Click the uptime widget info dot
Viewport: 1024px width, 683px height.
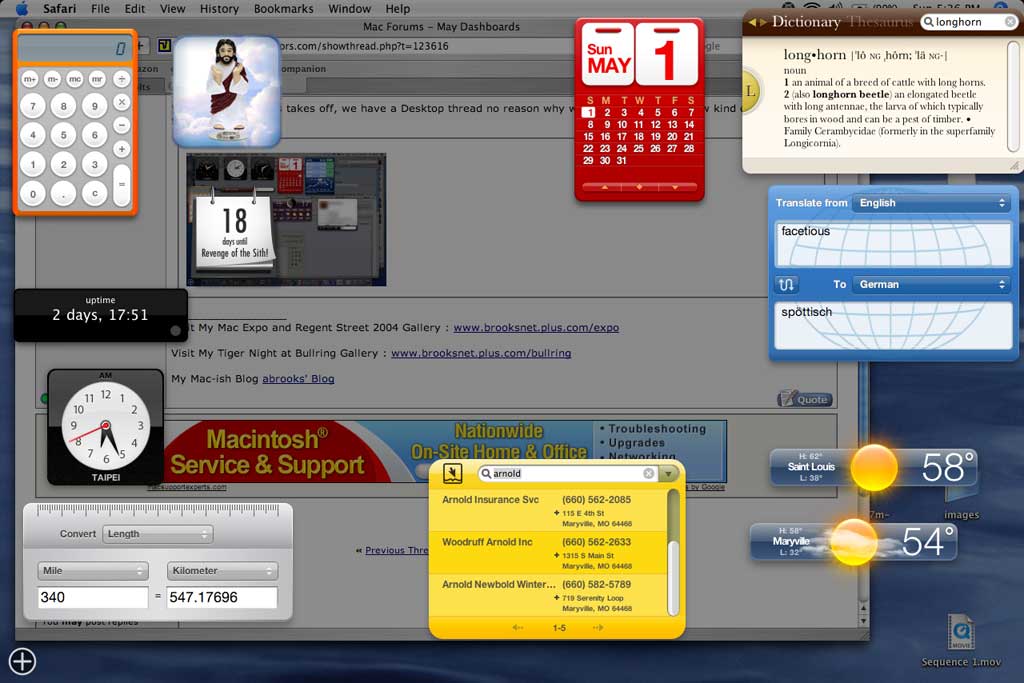175,330
